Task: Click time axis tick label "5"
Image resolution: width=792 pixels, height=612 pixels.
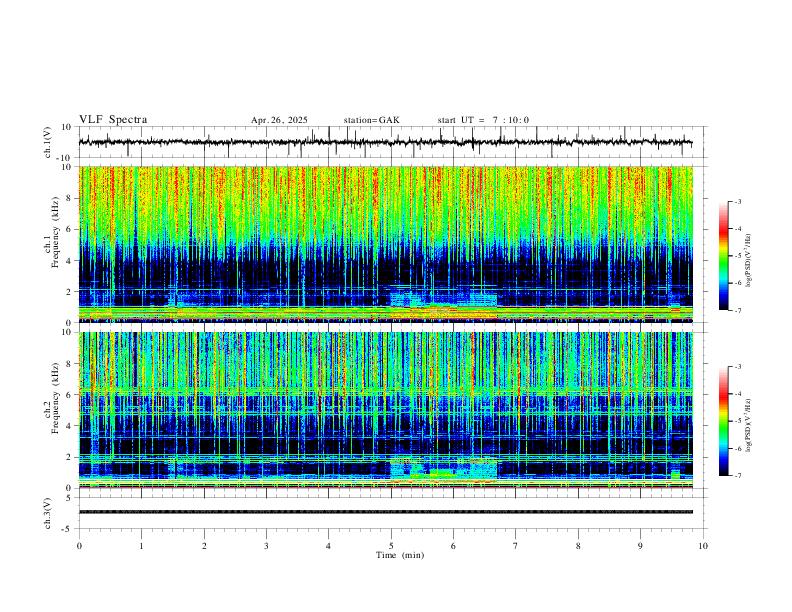Action: tap(391, 546)
